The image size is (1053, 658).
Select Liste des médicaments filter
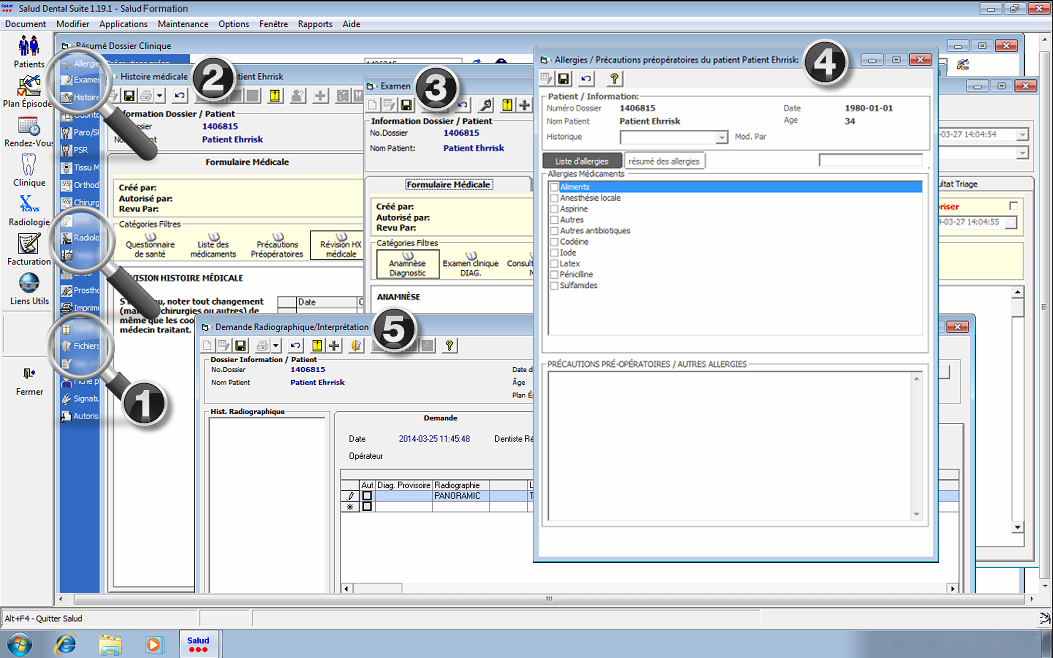pyautogui.click(x=213, y=245)
